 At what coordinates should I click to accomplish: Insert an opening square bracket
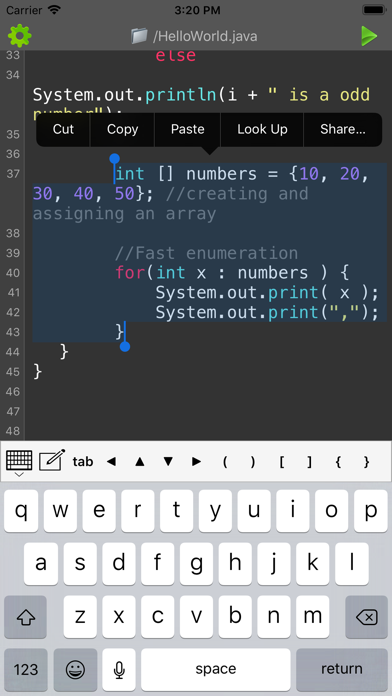[281, 462]
